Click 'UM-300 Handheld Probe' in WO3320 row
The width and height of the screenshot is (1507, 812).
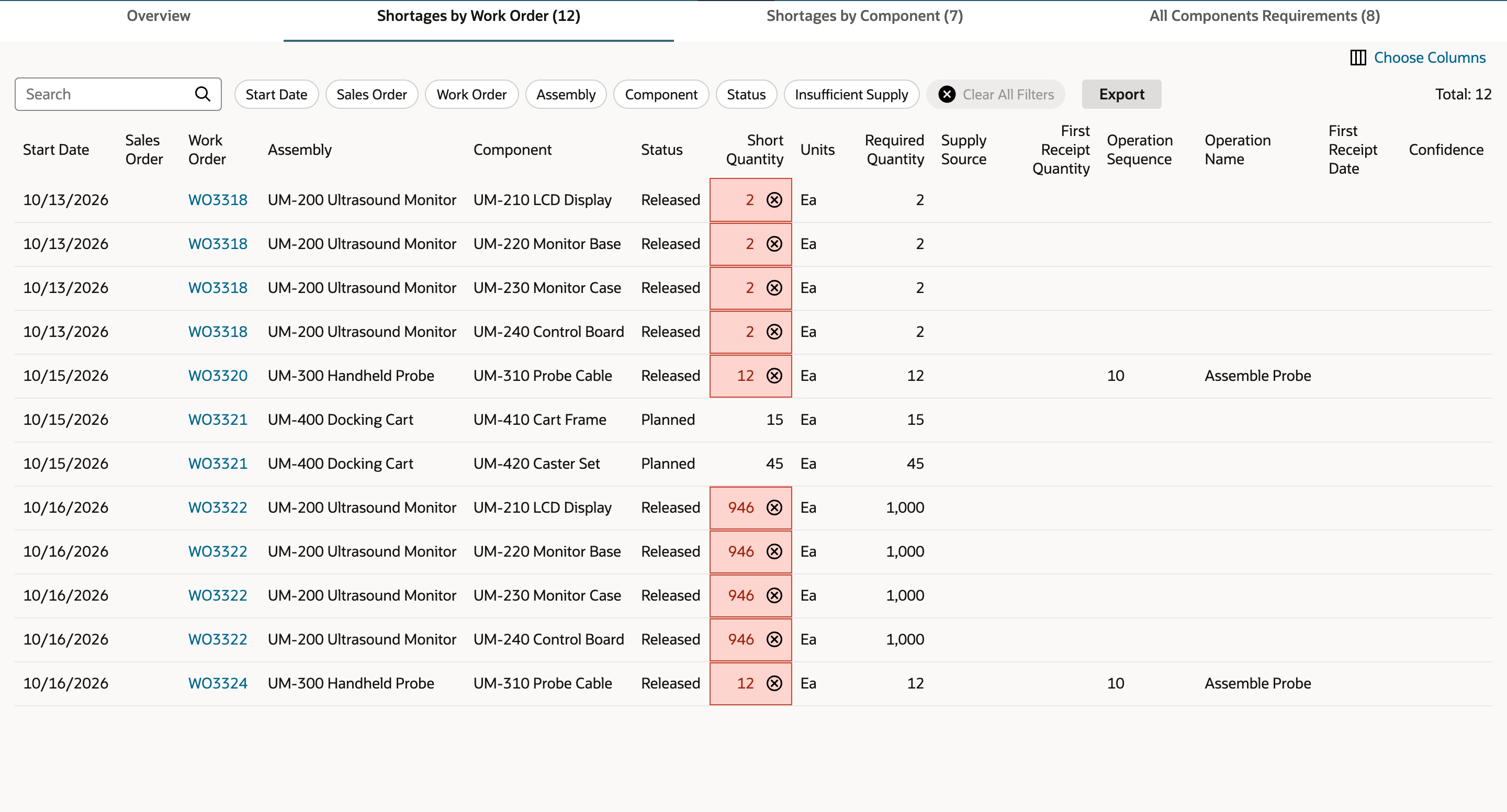tap(351, 376)
